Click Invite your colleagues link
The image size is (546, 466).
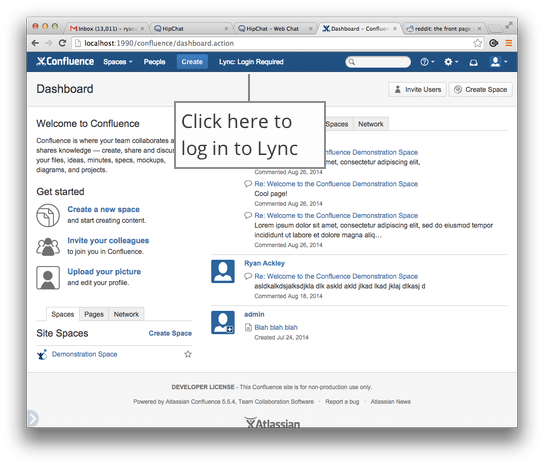(x=108, y=241)
